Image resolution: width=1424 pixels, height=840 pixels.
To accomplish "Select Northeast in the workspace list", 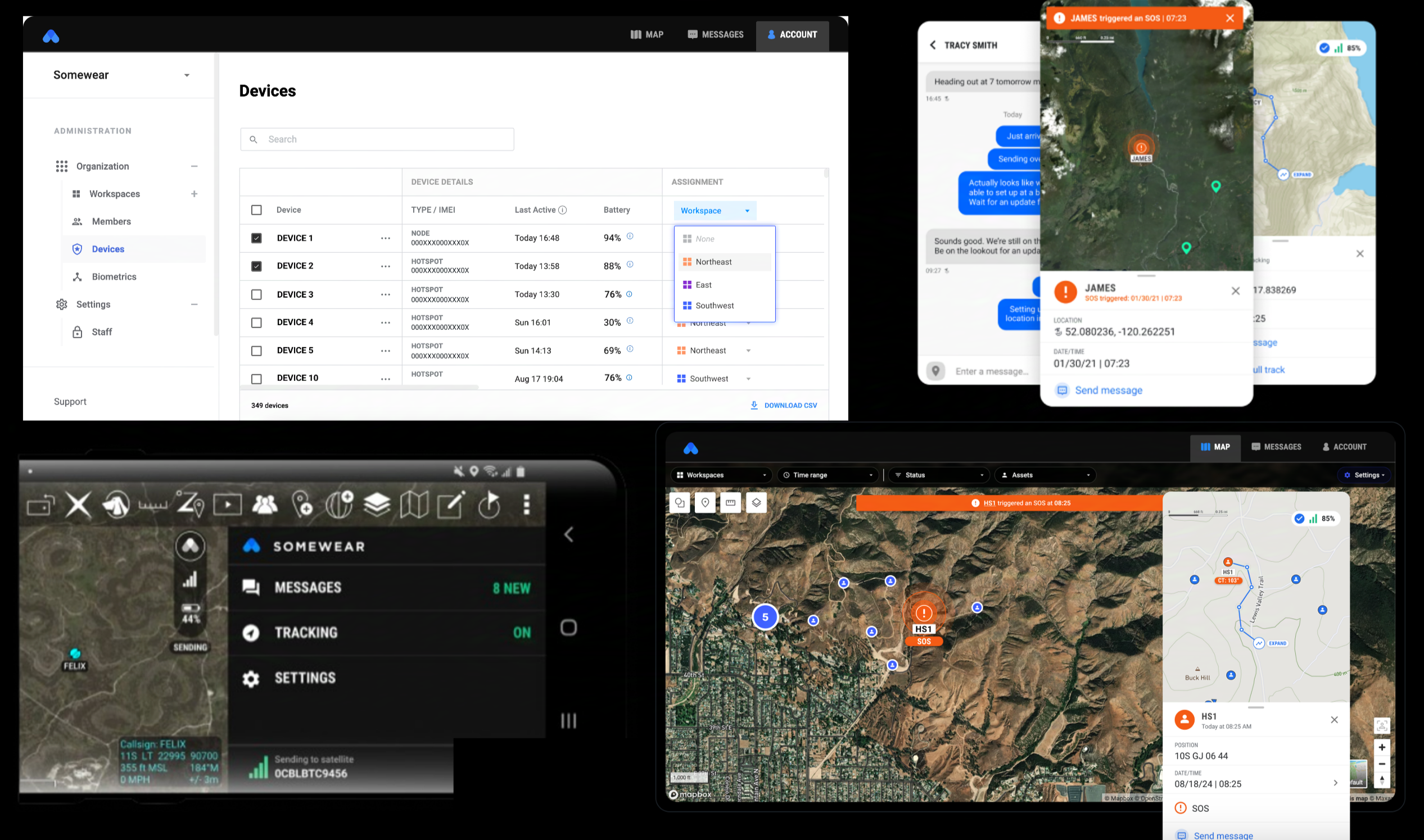I will click(x=725, y=262).
